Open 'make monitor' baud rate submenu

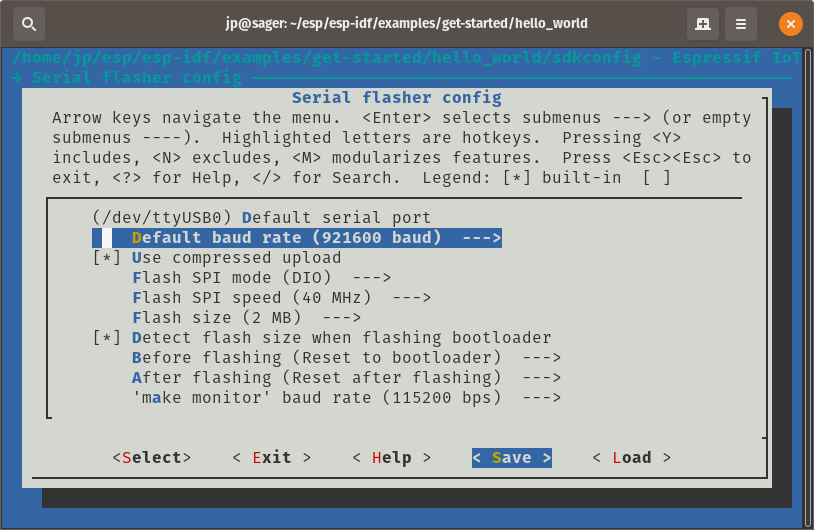click(x=346, y=398)
